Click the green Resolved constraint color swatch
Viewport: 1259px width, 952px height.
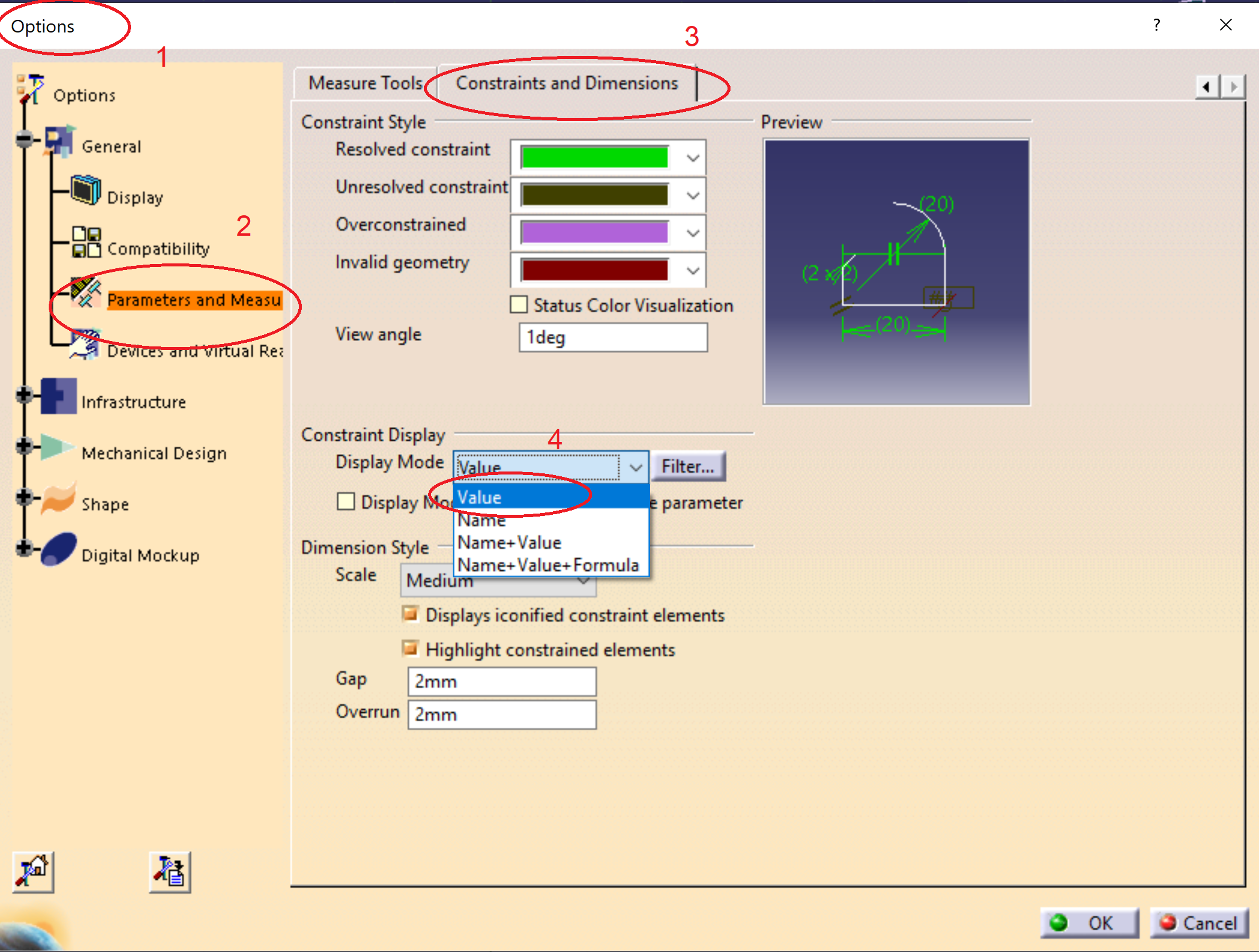pos(594,158)
